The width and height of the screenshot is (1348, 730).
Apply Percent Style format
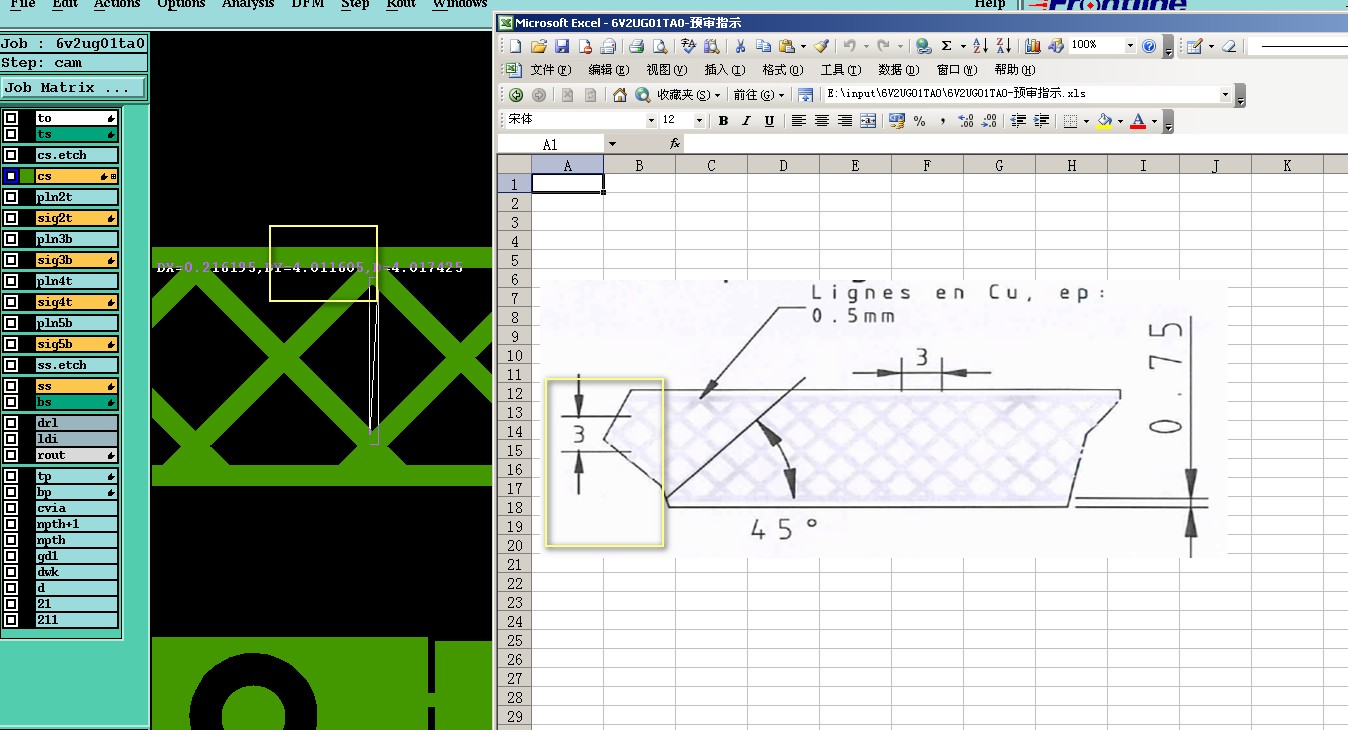click(x=919, y=121)
